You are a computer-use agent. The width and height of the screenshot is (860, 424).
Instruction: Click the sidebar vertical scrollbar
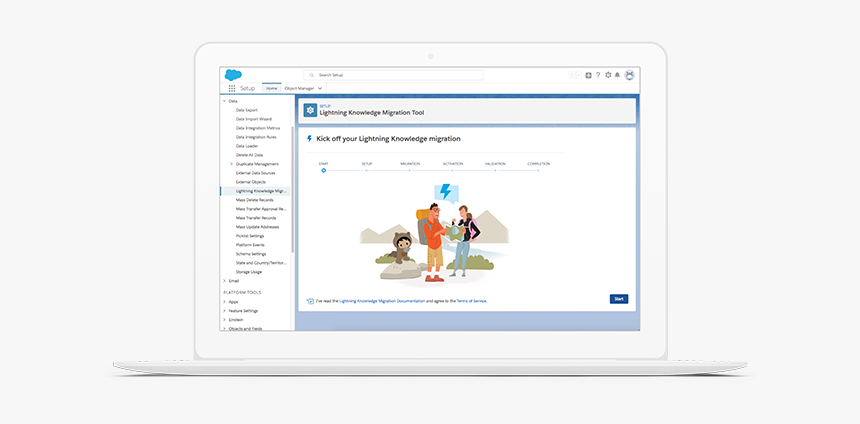(x=292, y=189)
